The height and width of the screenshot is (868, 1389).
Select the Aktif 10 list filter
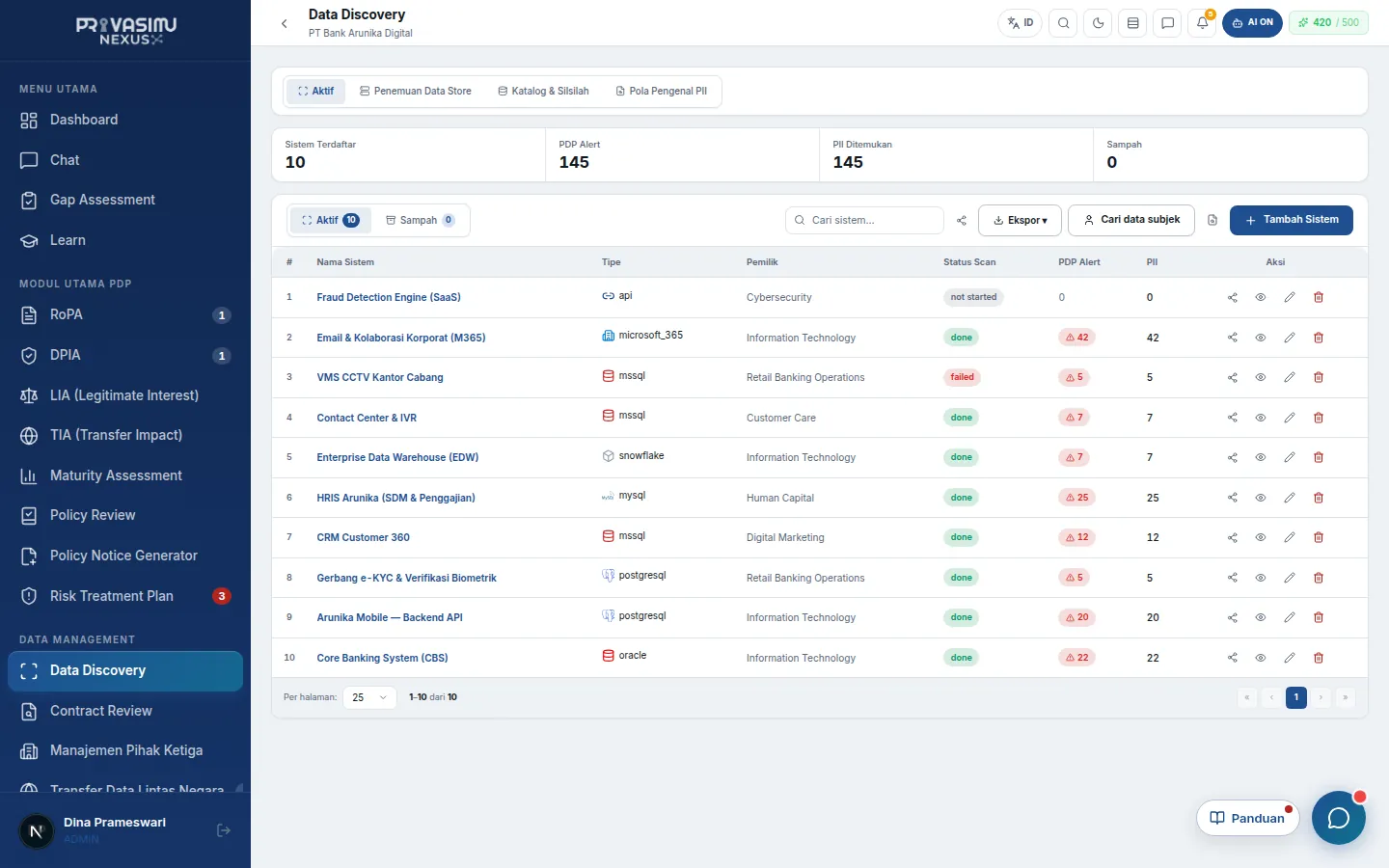(330, 220)
